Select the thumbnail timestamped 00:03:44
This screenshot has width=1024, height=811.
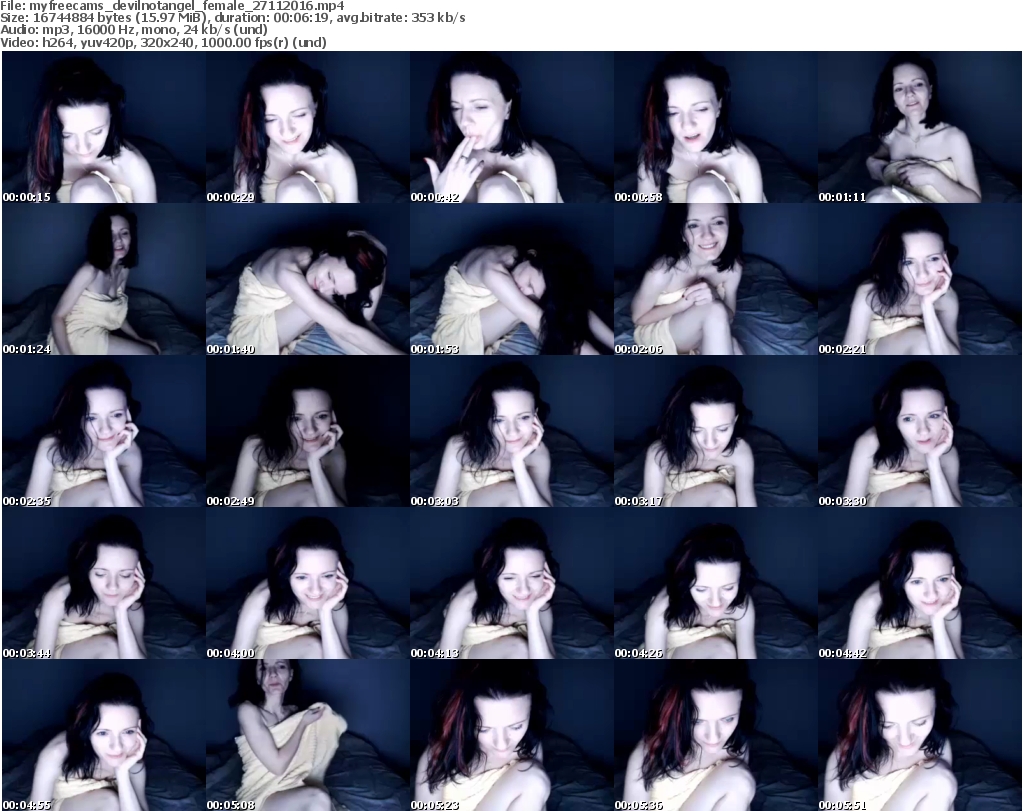point(104,583)
